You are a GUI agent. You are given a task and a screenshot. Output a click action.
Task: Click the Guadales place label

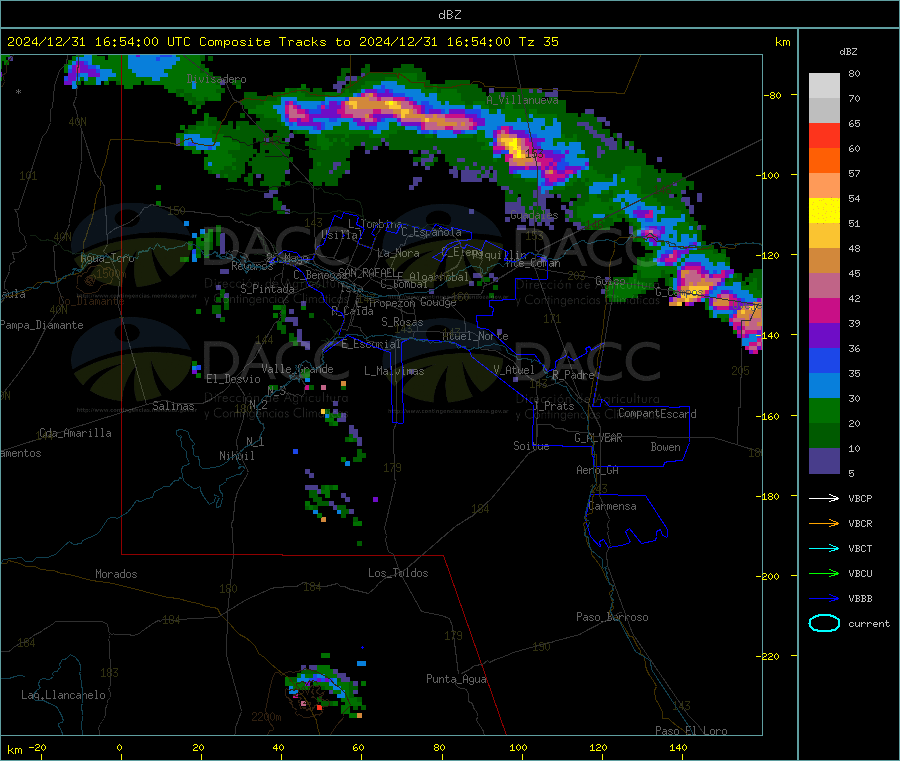click(534, 215)
